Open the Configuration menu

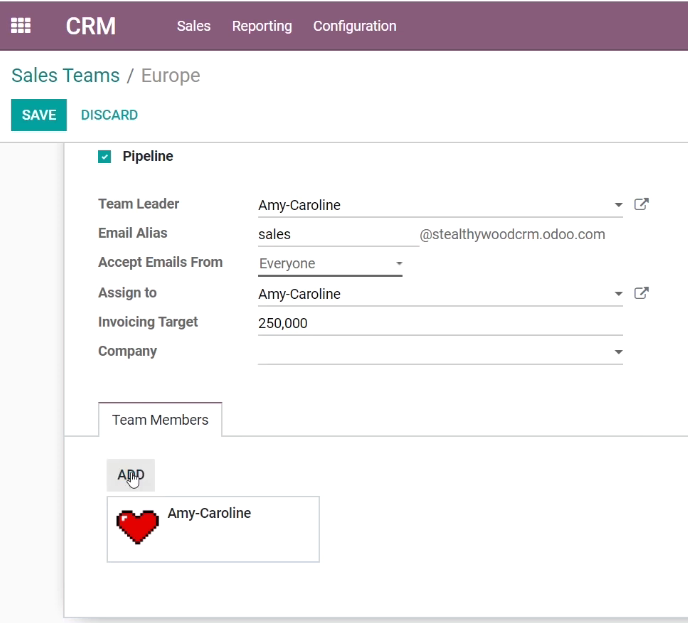(x=355, y=26)
